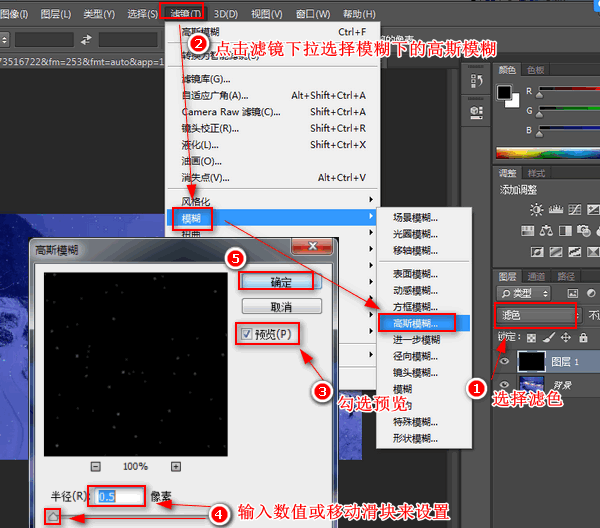This screenshot has width=600, height=528.
Task: Choose 滤镜库(G)... from the filter menu
Action: tap(273, 79)
